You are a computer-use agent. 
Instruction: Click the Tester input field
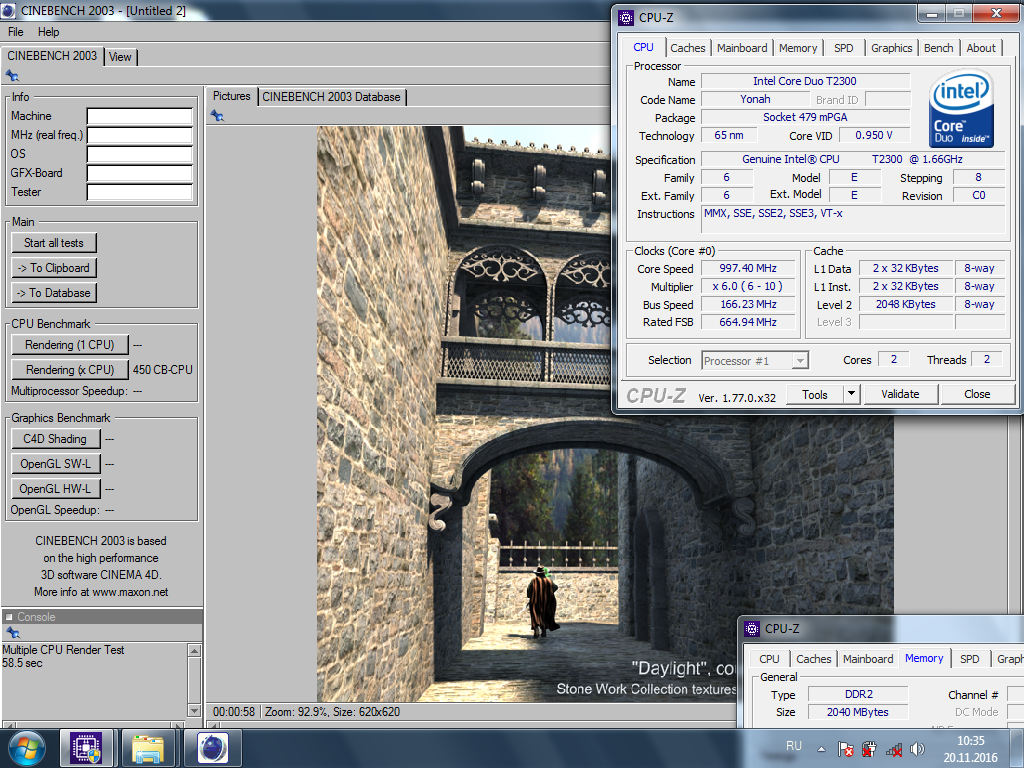(140, 192)
